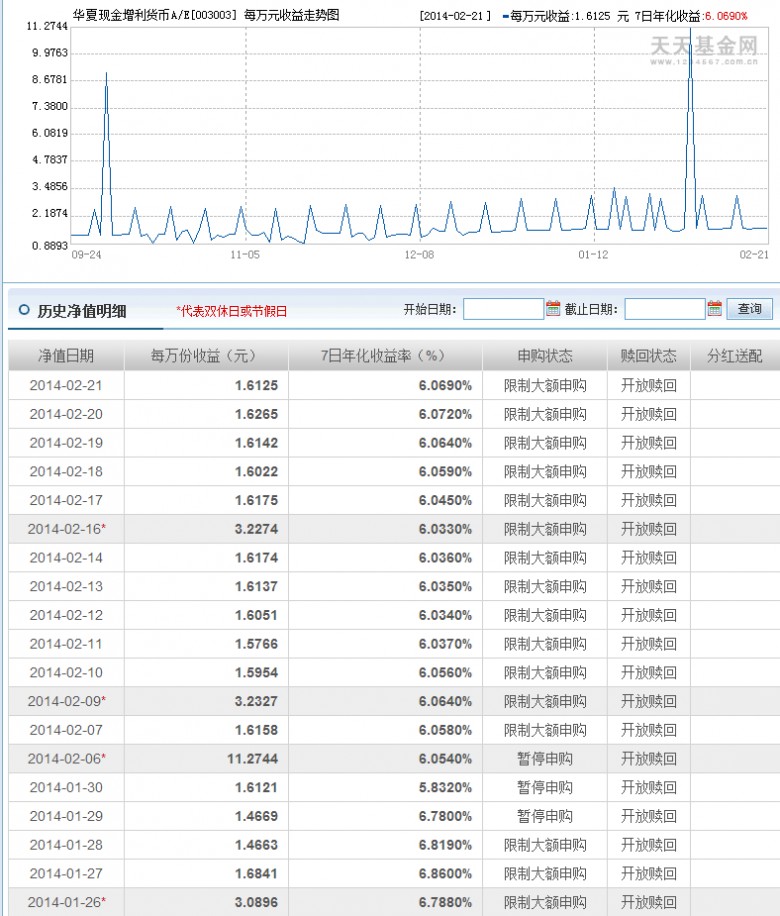Open the start date calendar picker icon
This screenshot has height=916, width=780.
click(x=553, y=308)
